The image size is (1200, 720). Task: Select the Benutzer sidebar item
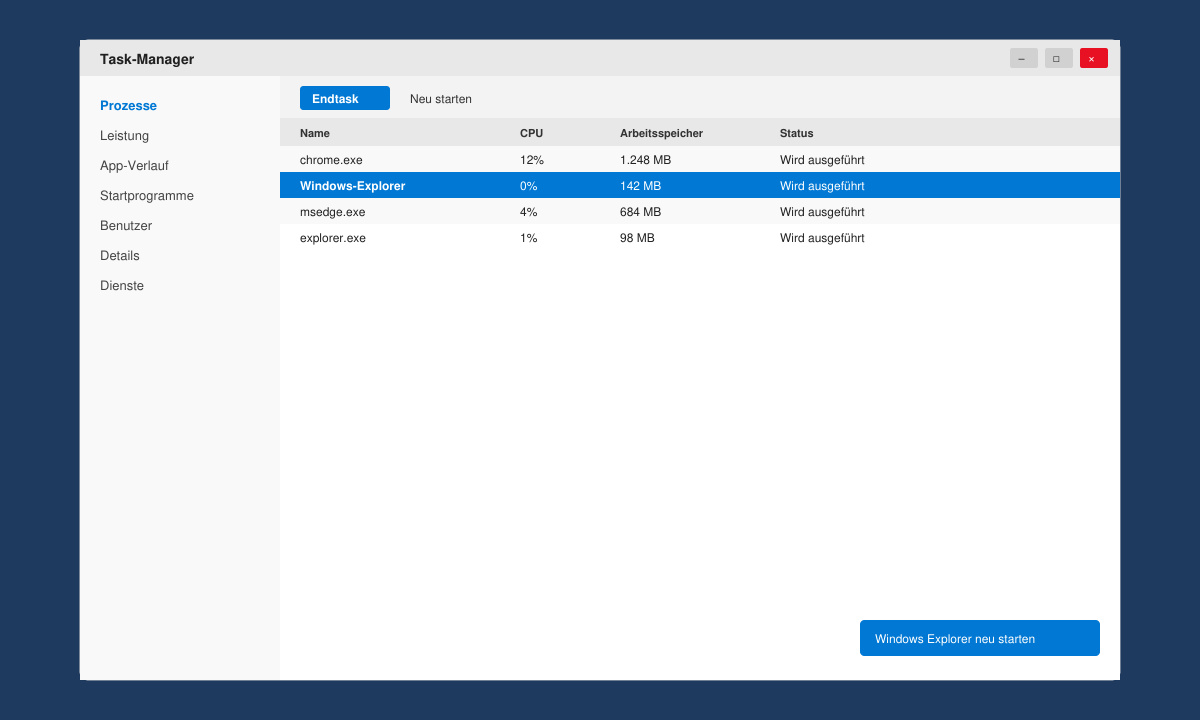126,226
